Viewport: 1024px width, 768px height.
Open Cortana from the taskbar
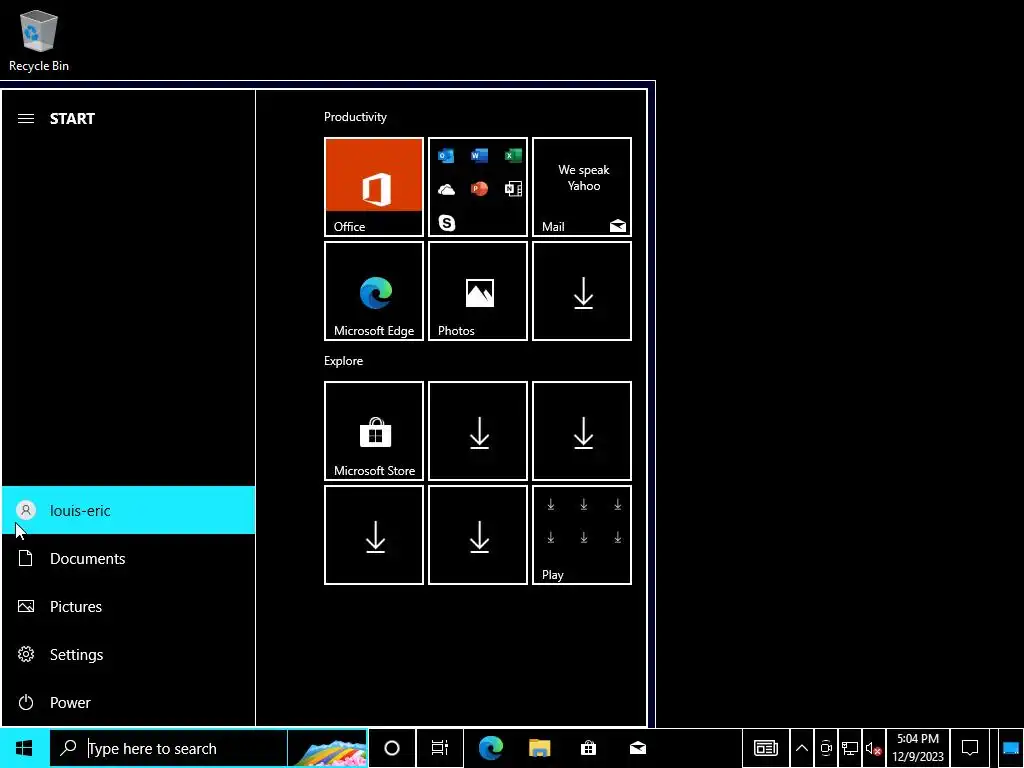coord(392,748)
